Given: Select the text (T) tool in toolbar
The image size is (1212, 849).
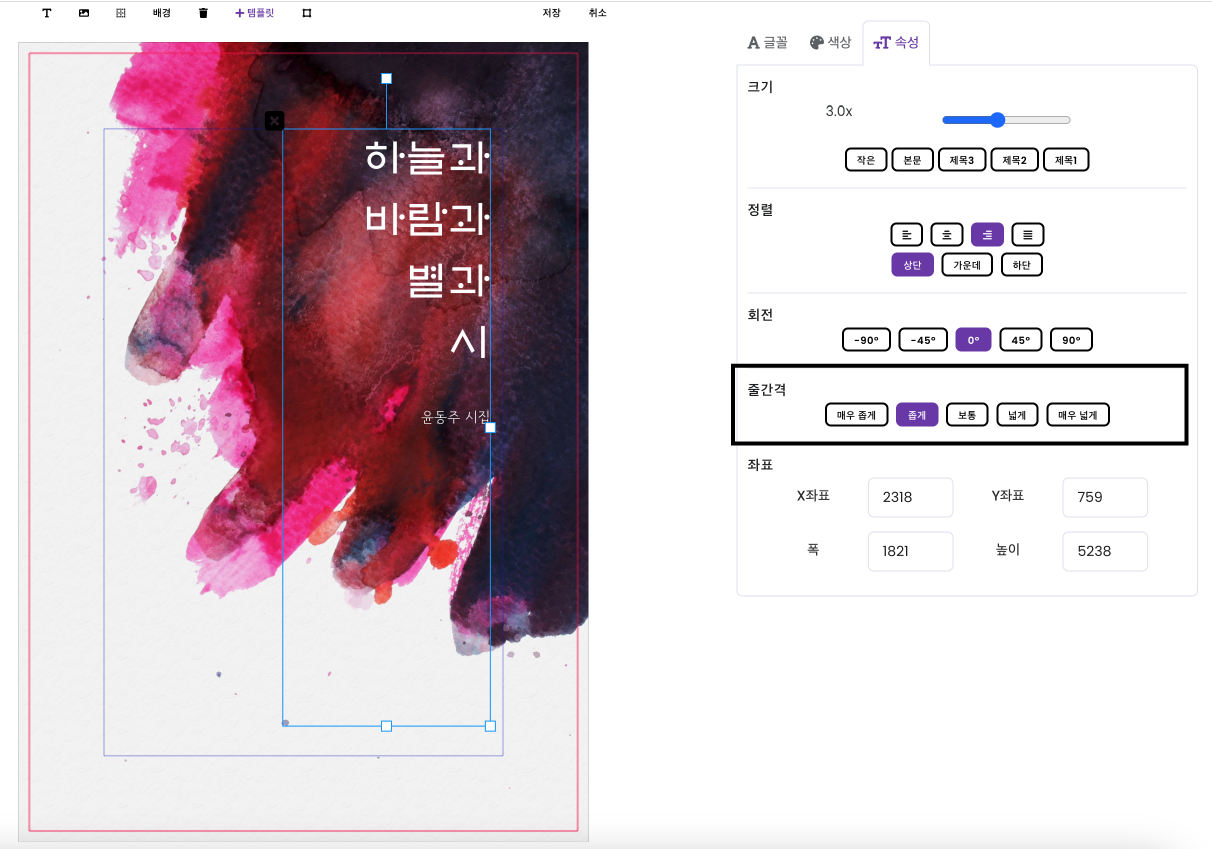Looking at the screenshot, I should point(47,13).
